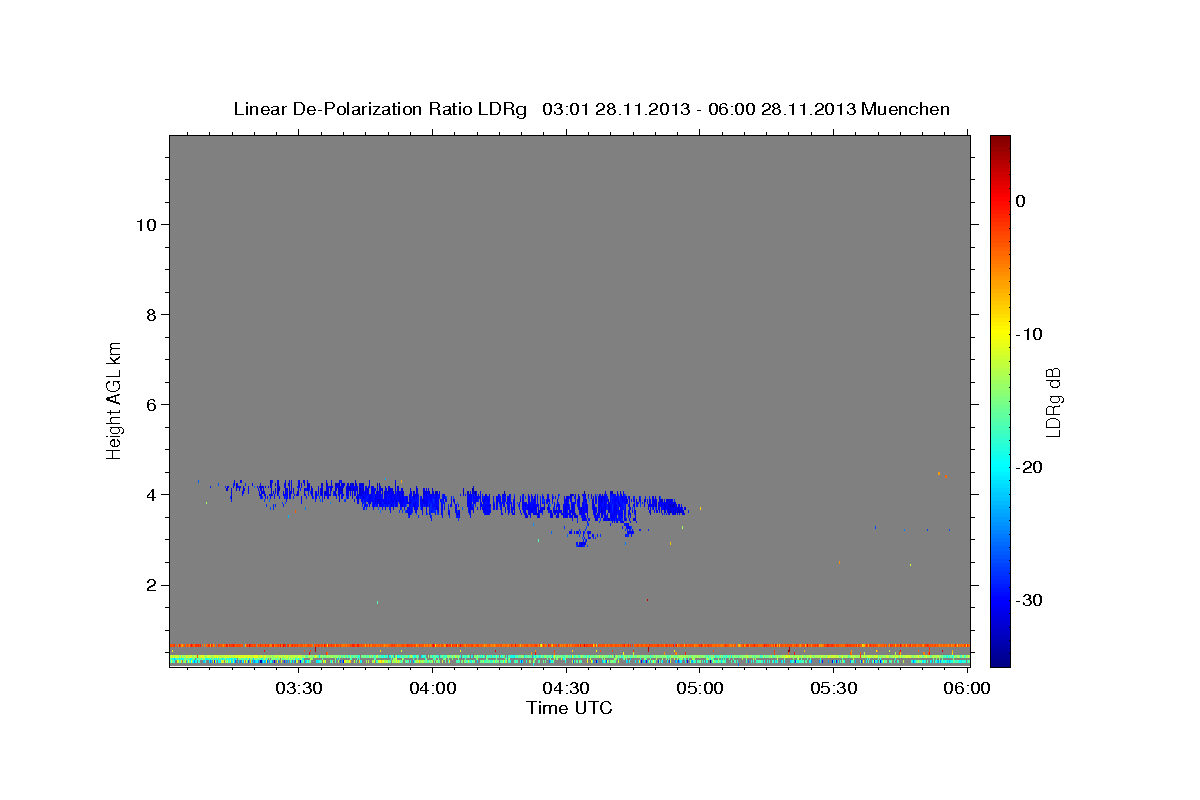Click the height tick label 2
Viewport: 1200px width, 800px height.
tap(151, 585)
